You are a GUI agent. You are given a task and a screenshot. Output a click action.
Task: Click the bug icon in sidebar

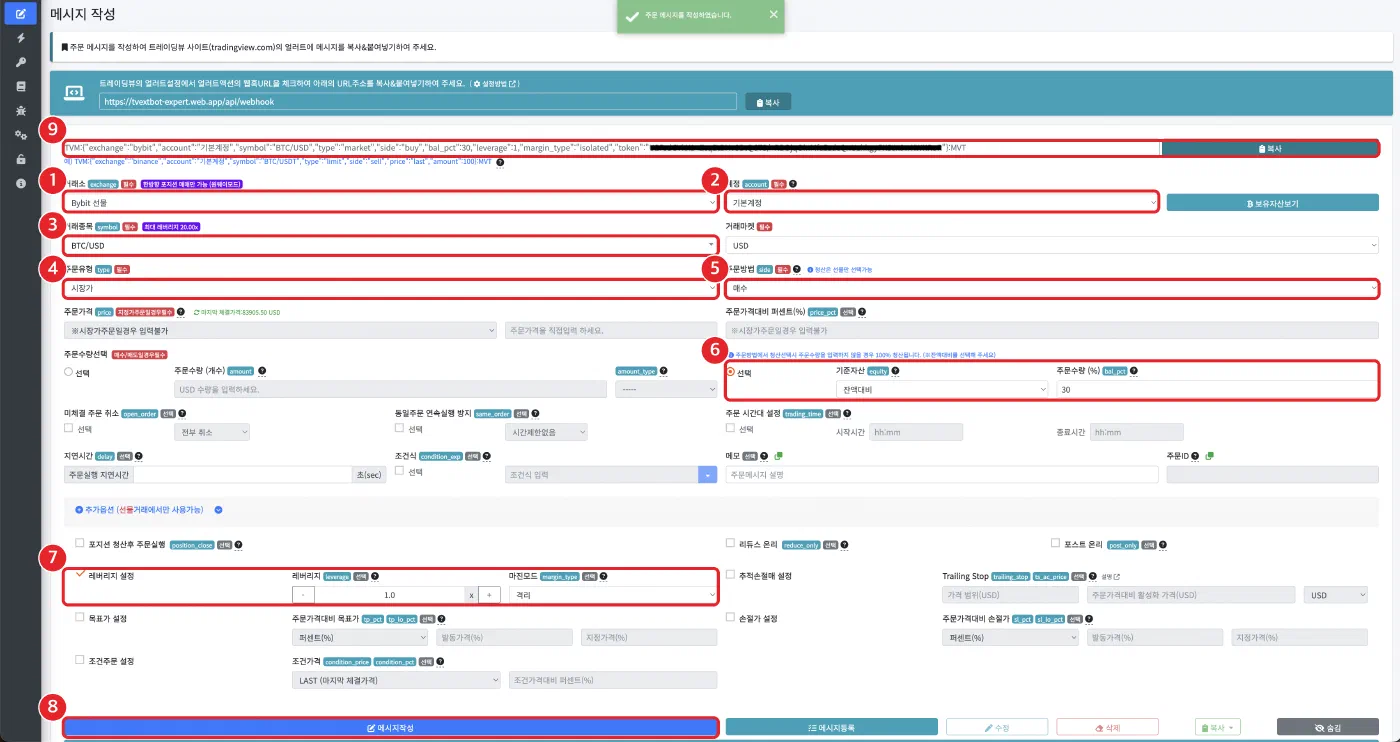21,110
